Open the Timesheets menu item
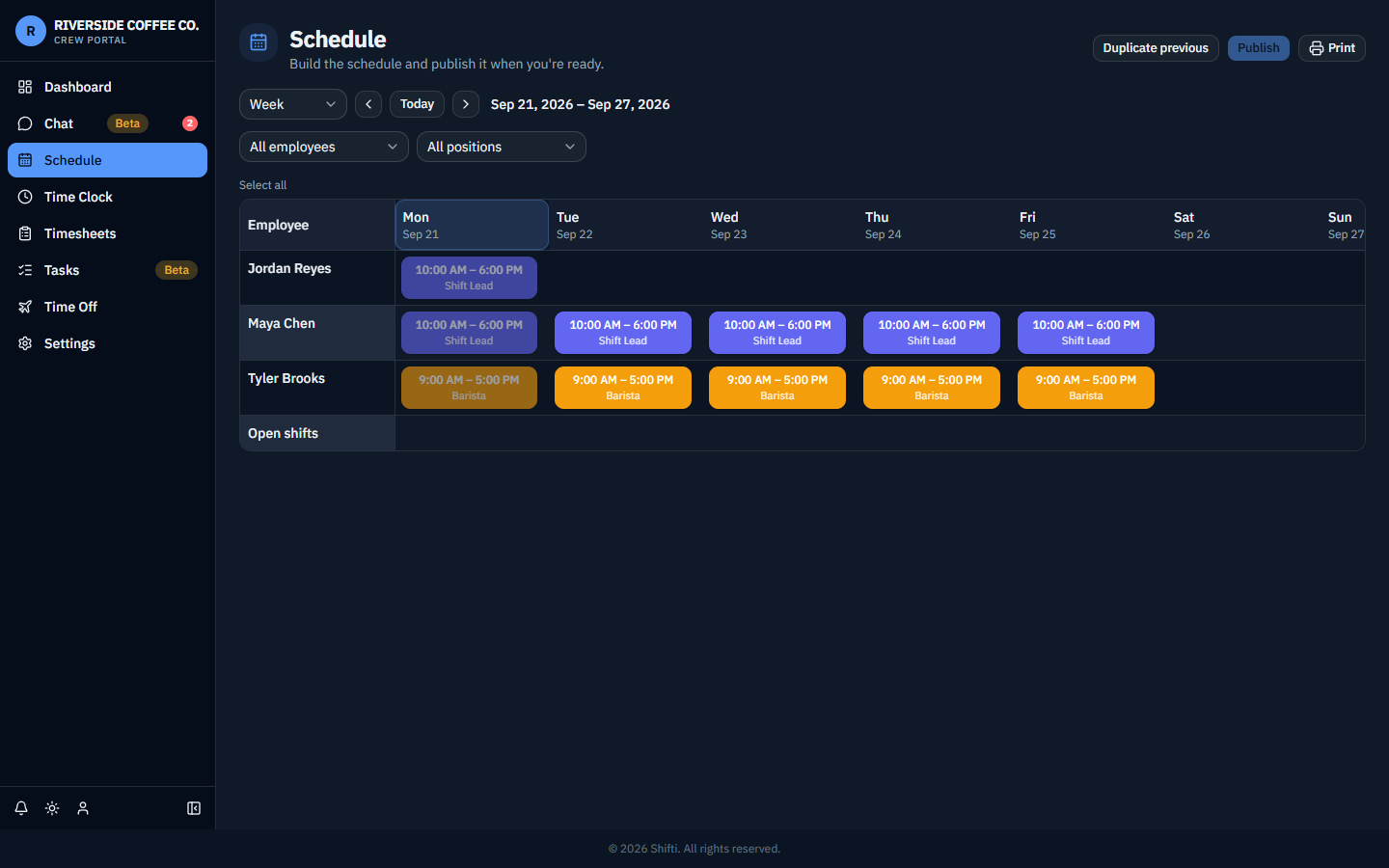Image resolution: width=1389 pixels, height=868 pixels. (x=107, y=233)
